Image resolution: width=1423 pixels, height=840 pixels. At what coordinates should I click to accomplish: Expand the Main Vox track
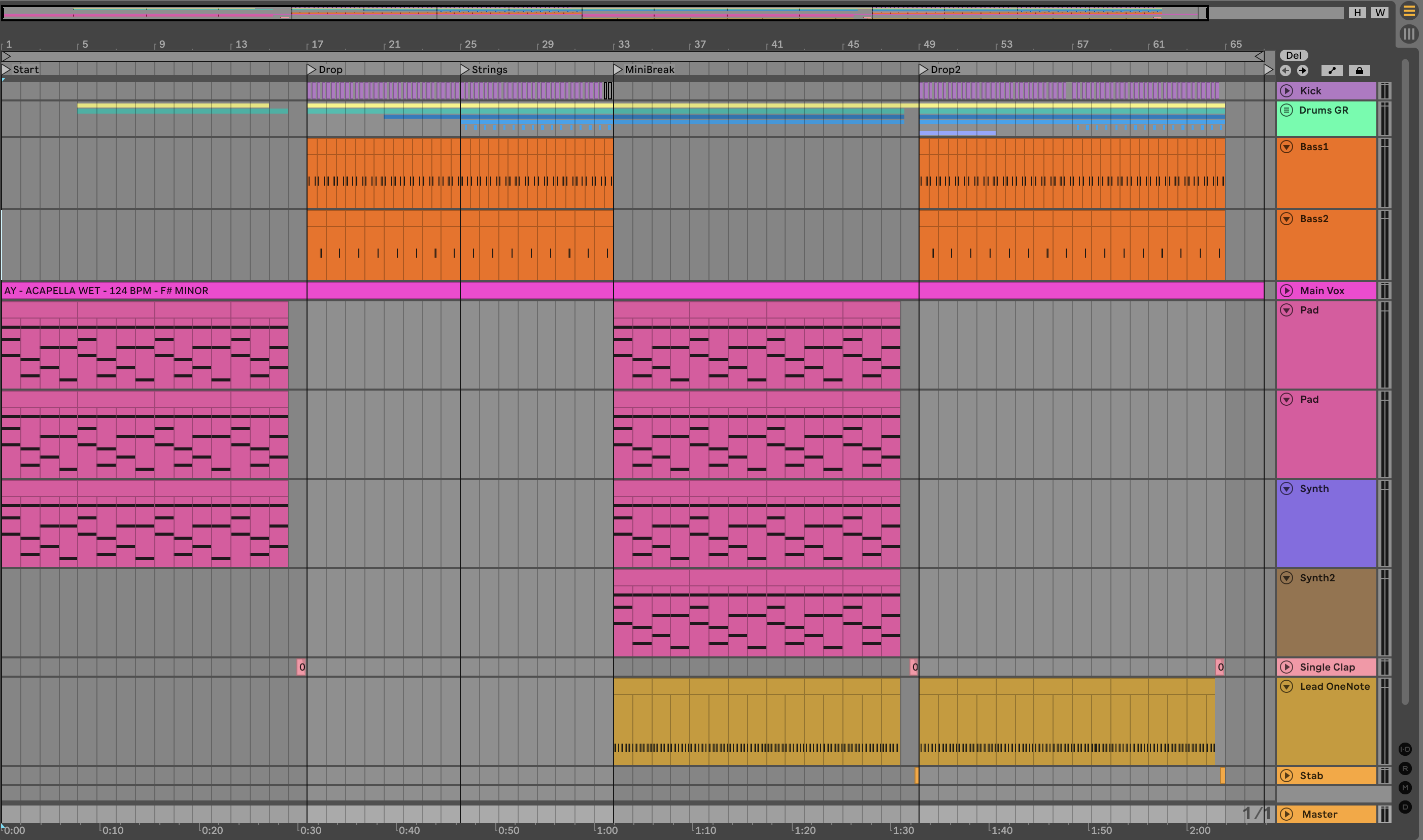coord(1286,291)
